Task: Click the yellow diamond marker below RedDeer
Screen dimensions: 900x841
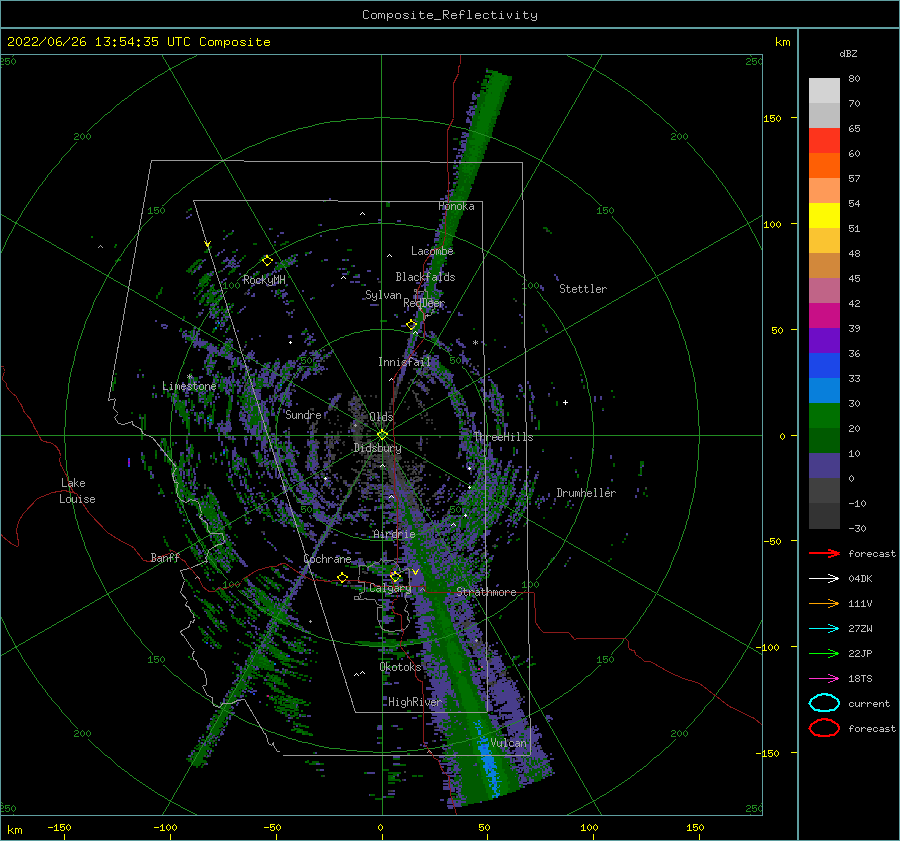Action: pyautogui.click(x=412, y=325)
